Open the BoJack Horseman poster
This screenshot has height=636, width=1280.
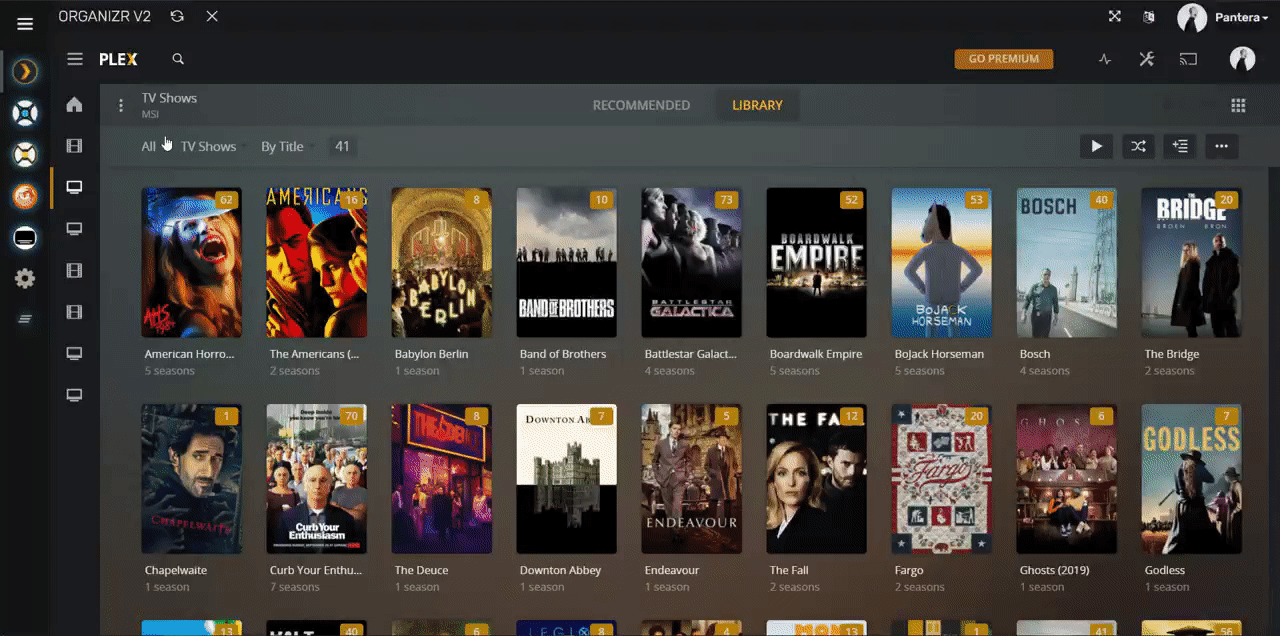[941, 262]
